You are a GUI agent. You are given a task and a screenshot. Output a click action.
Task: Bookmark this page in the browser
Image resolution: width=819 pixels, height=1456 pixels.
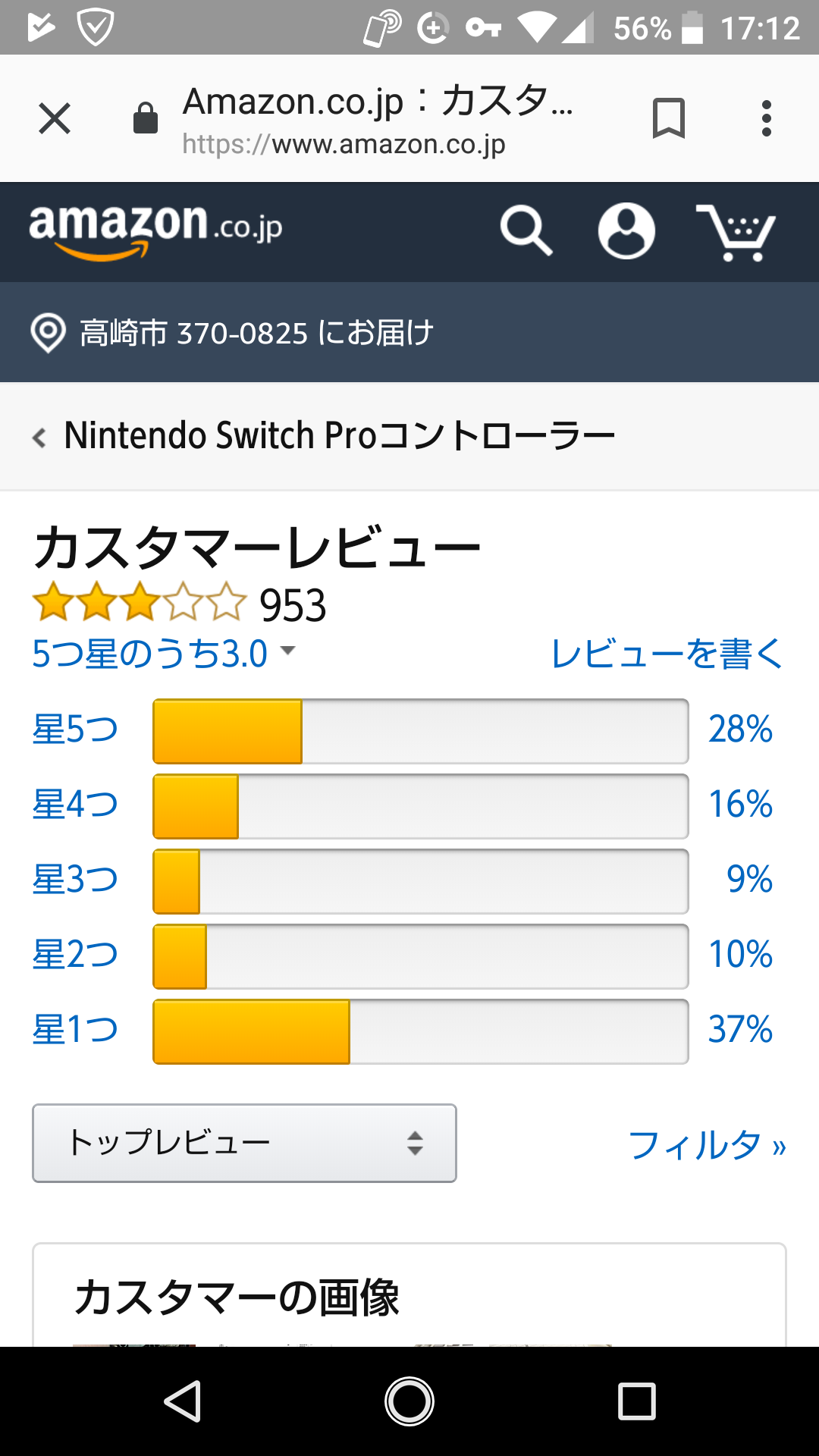coord(668,119)
